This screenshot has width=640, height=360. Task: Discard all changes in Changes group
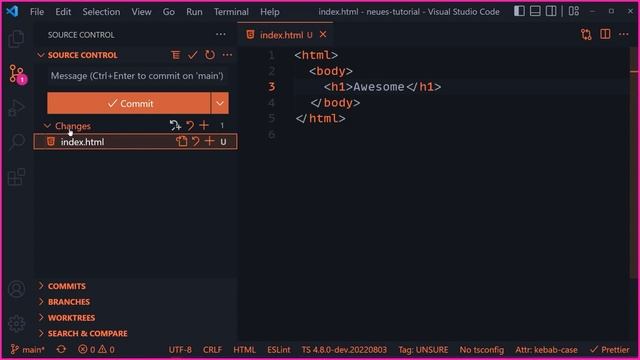(x=190, y=125)
